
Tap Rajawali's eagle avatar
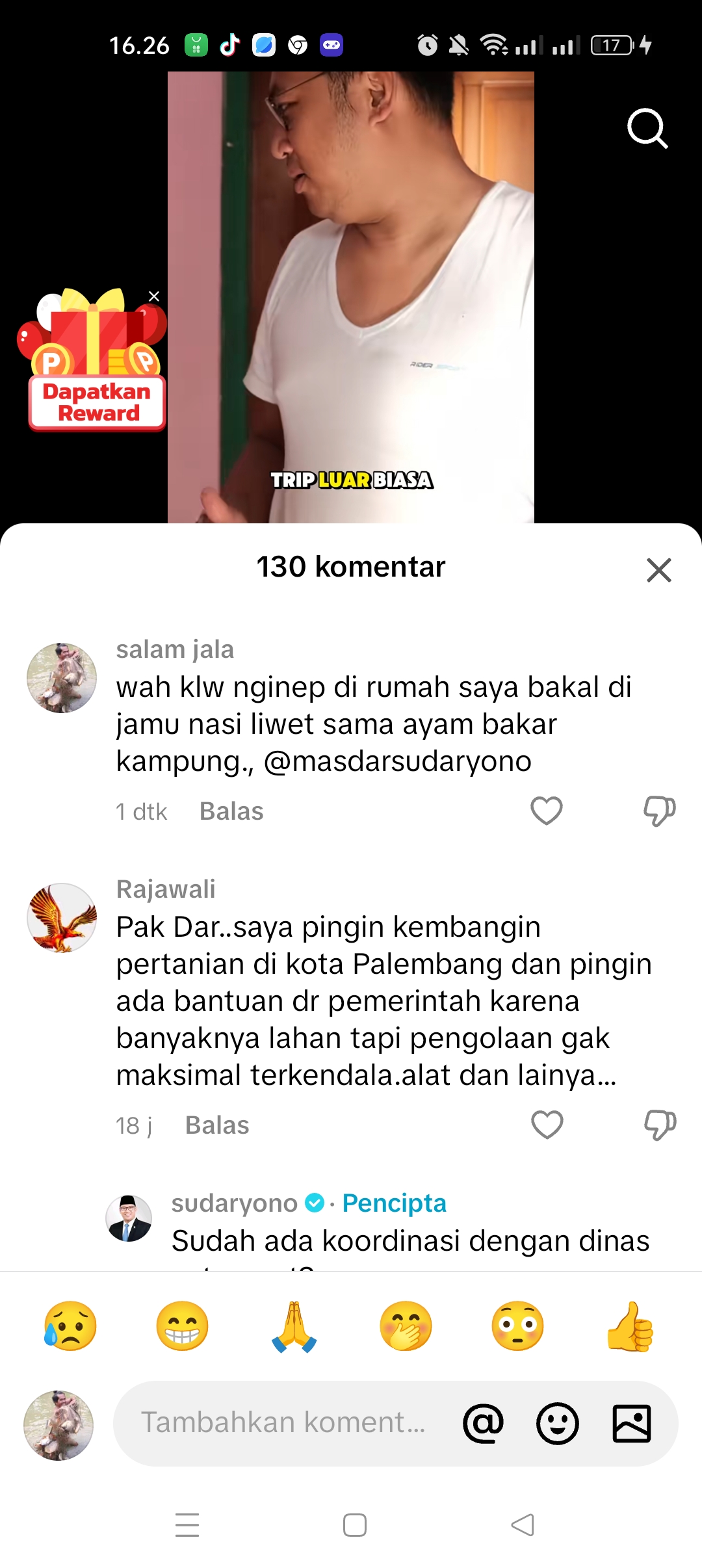(x=62, y=917)
